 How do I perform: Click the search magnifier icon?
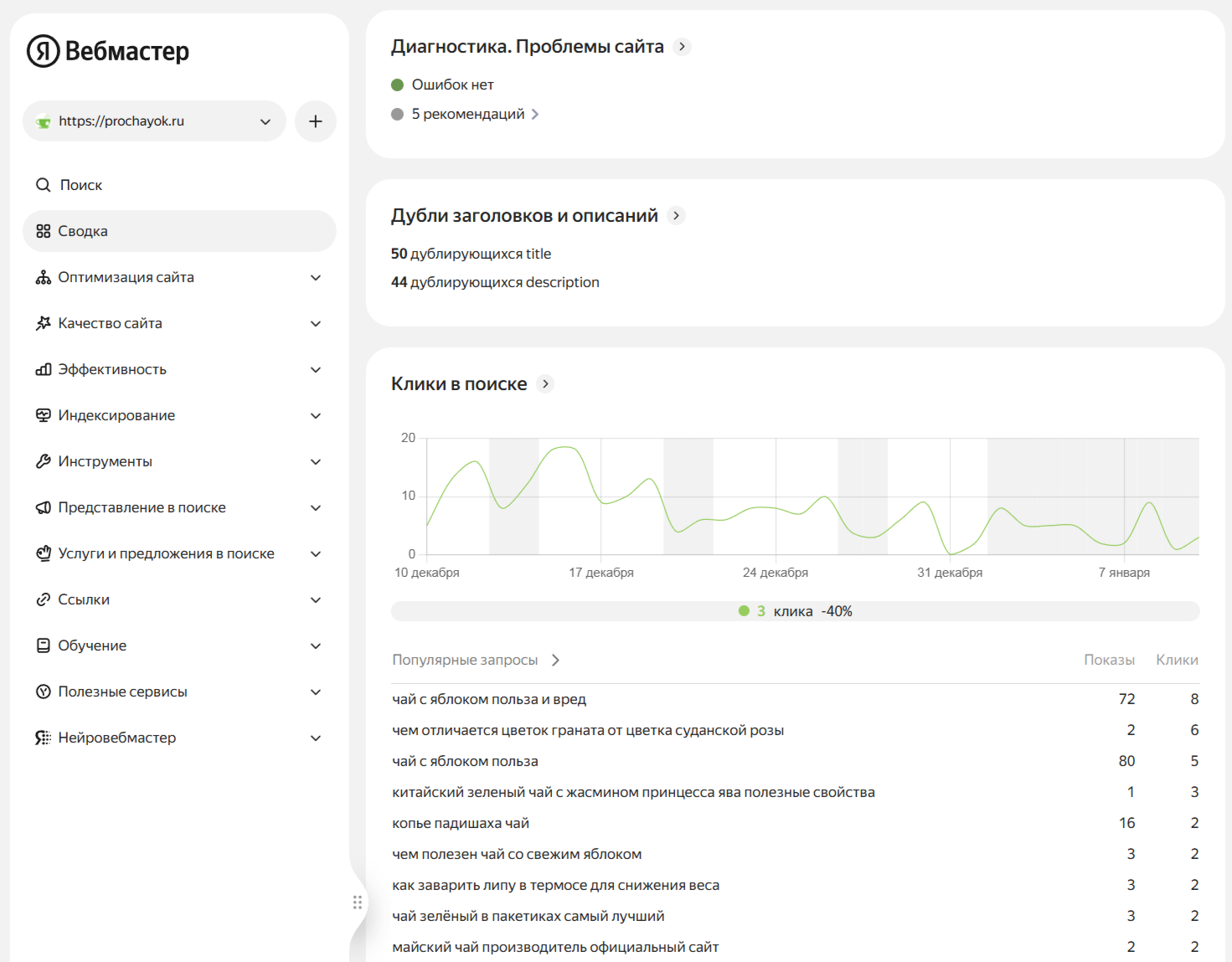pyautogui.click(x=44, y=185)
